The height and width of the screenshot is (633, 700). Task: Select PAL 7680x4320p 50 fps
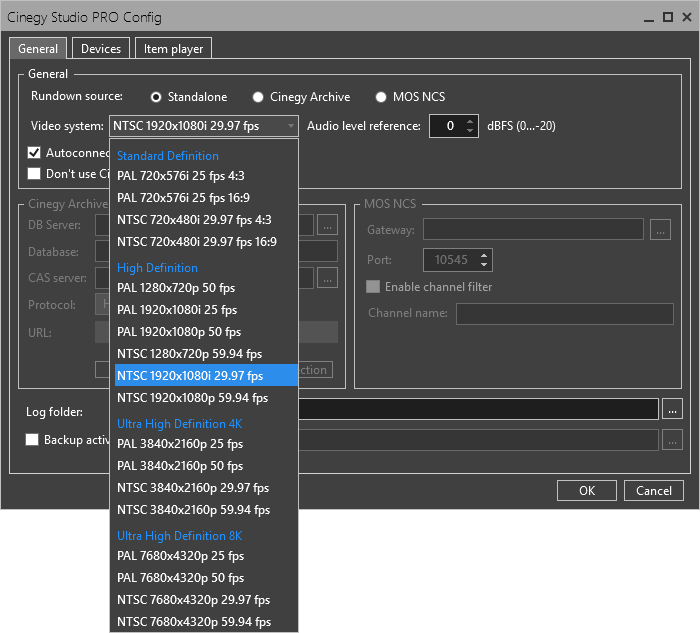[x=204, y=578]
